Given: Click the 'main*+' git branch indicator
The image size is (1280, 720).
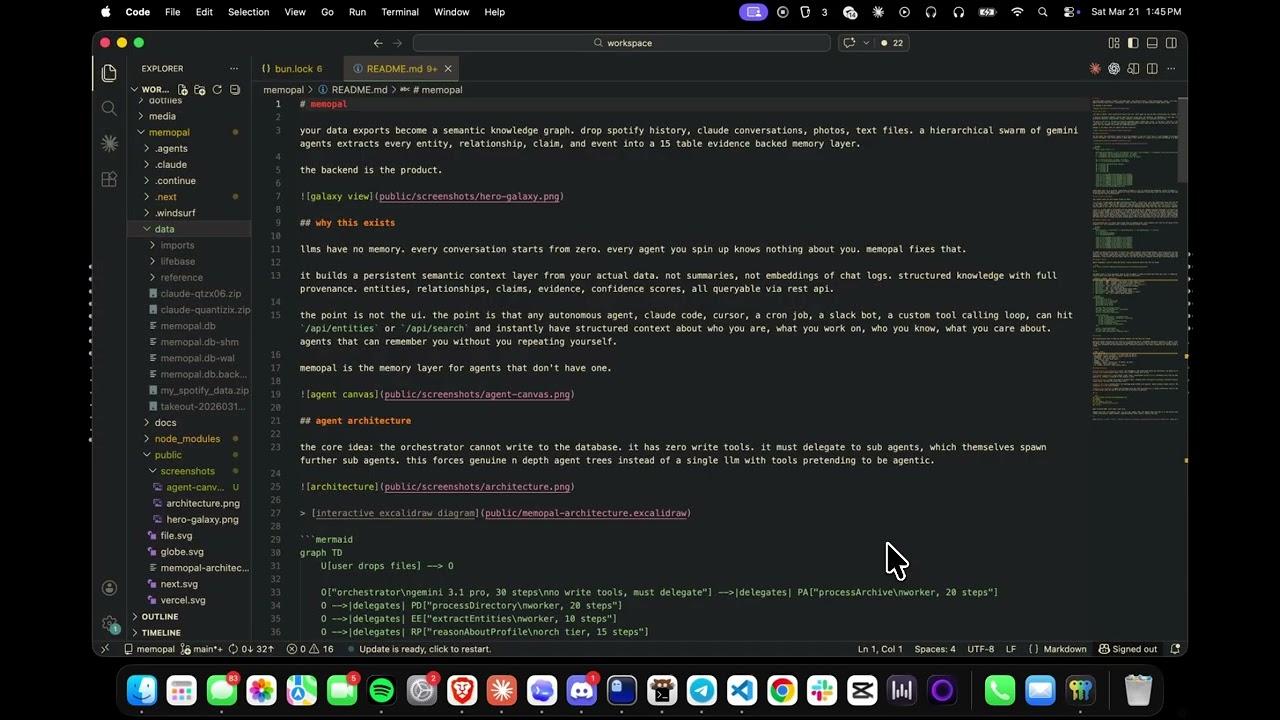Looking at the screenshot, I should tap(200, 649).
